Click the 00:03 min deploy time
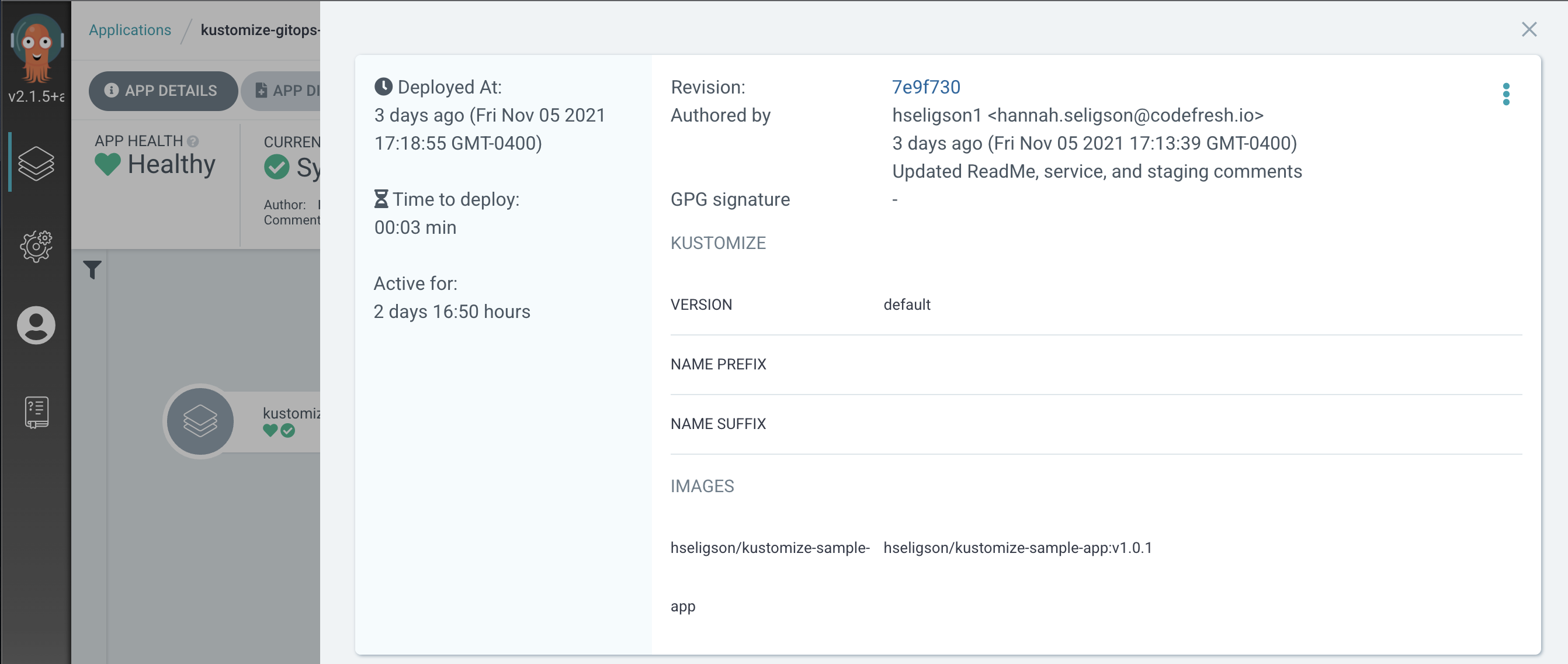1568x664 pixels. (x=415, y=227)
